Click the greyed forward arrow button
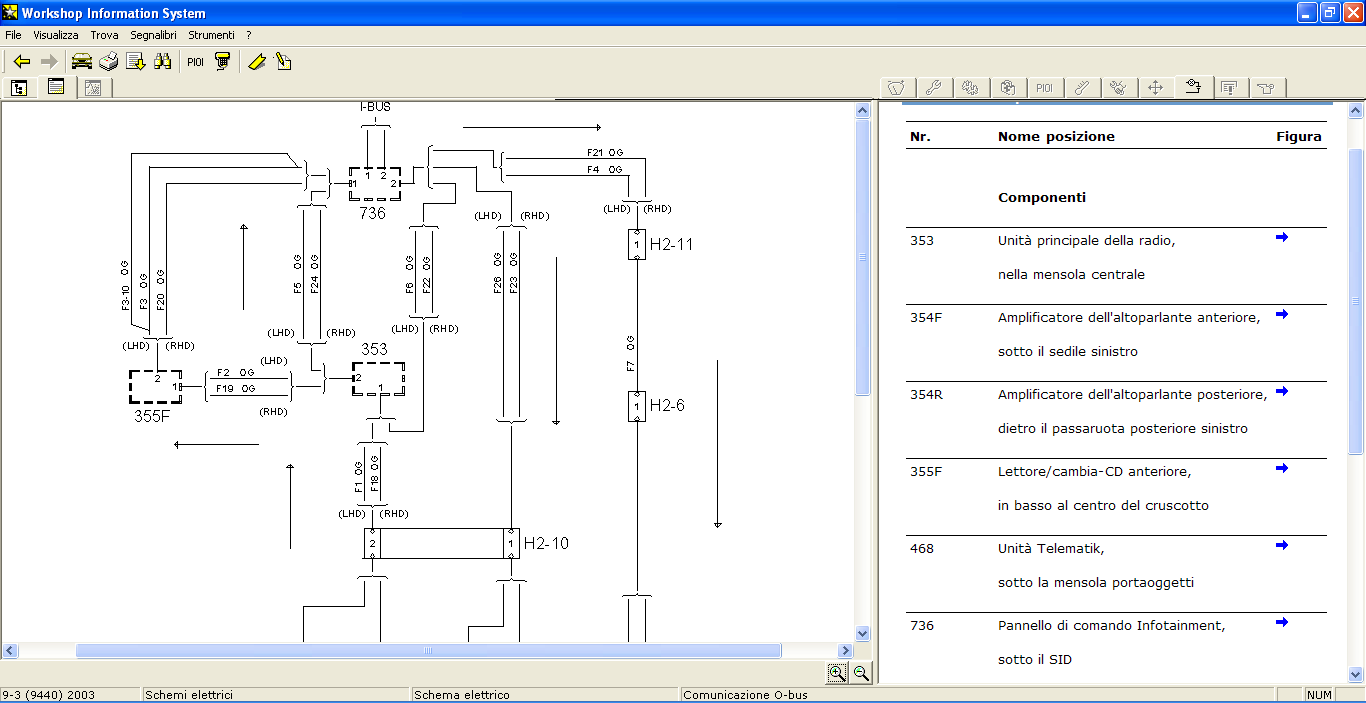This screenshot has width=1366, height=703. [x=49, y=62]
